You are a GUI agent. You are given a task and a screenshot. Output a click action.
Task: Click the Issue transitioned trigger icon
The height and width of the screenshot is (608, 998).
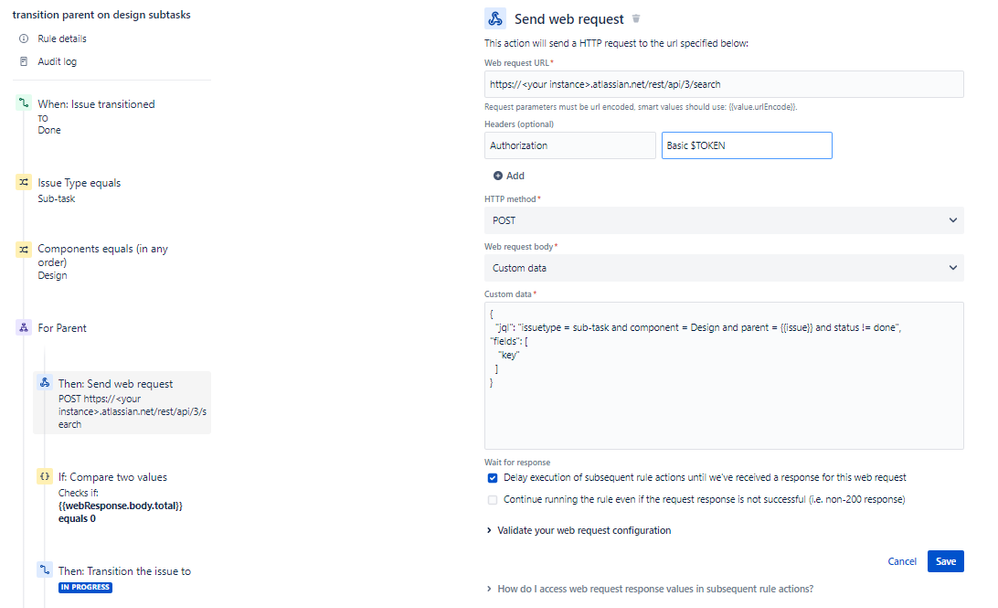pos(23,103)
